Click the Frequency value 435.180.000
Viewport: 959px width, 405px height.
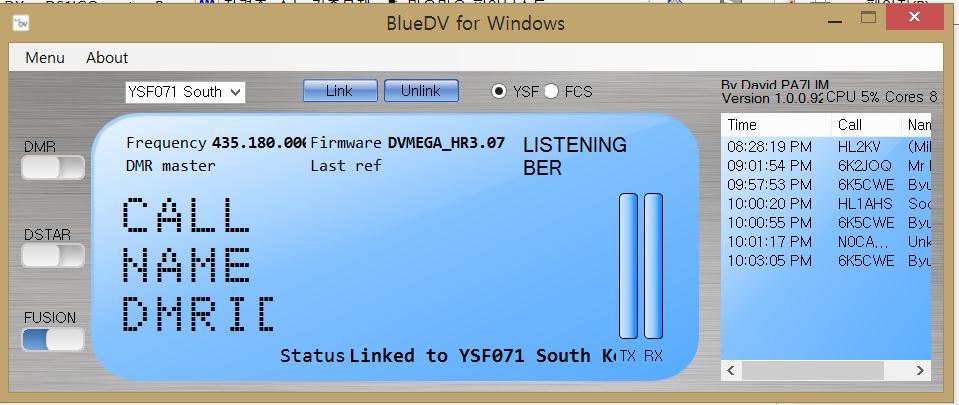point(259,143)
